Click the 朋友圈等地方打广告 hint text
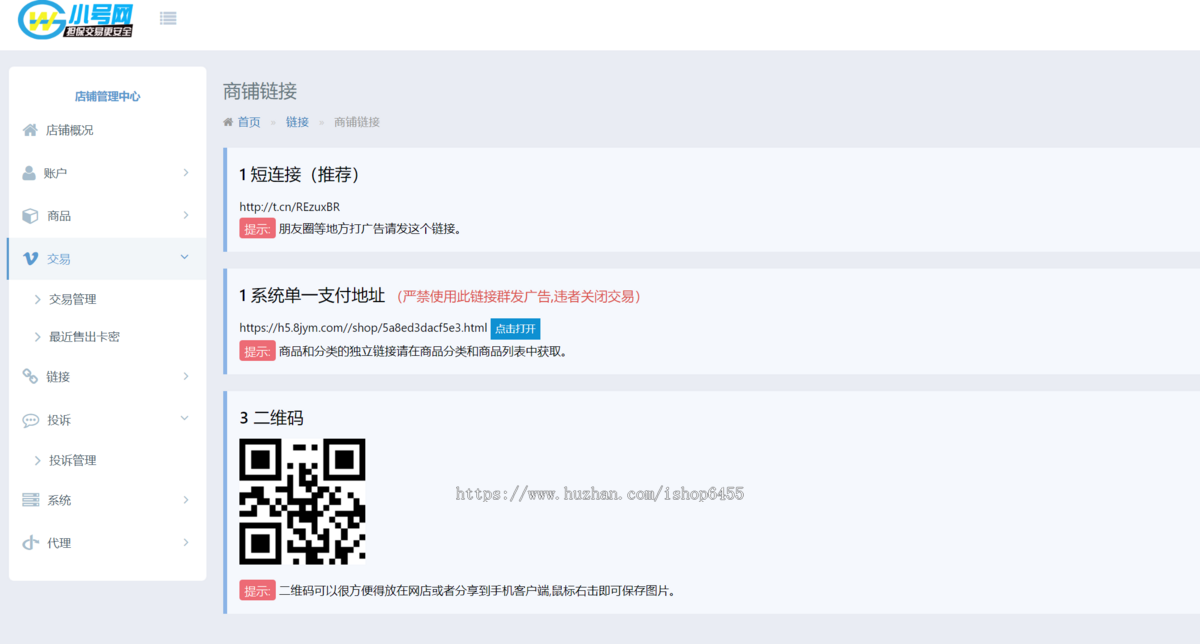Image resolution: width=1200 pixels, height=644 pixels. 371,229
